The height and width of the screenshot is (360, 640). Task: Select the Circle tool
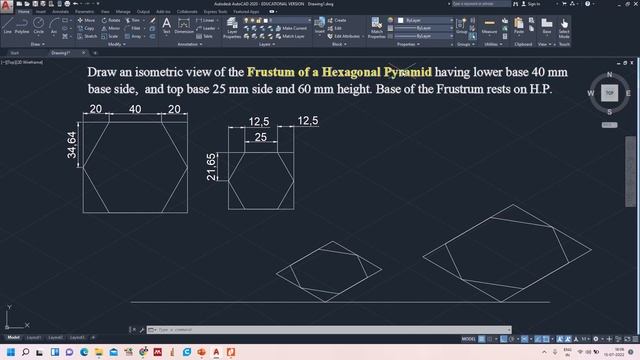(x=38, y=26)
